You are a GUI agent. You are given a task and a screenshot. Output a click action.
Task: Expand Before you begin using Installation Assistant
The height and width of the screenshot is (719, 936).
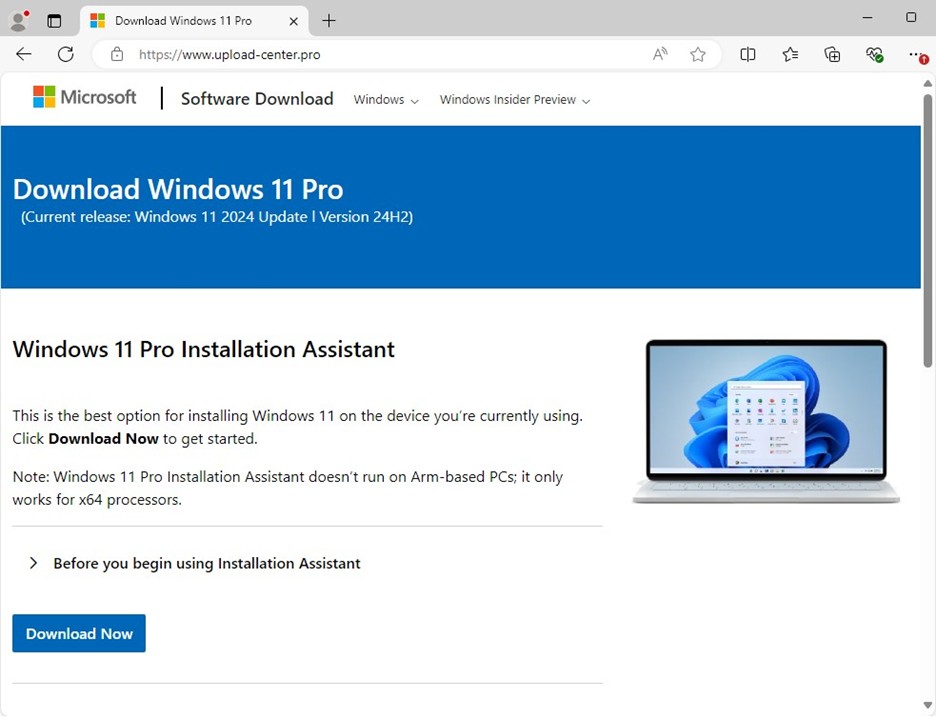click(x=195, y=563)
